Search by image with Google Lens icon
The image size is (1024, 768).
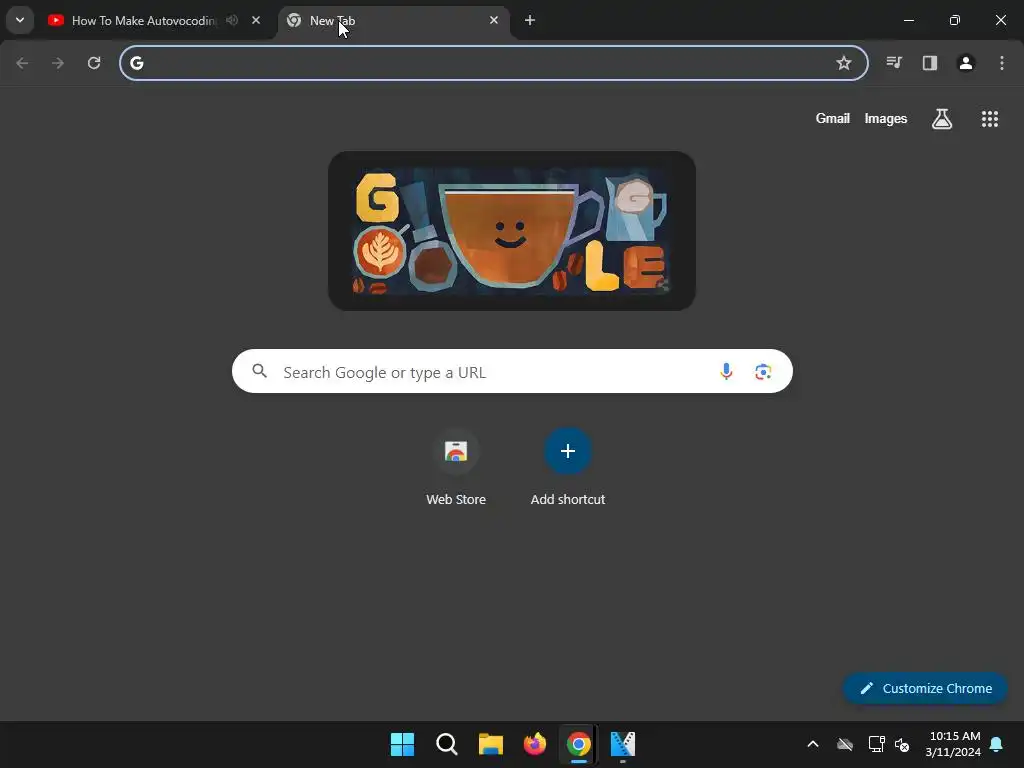click(763, 372)
